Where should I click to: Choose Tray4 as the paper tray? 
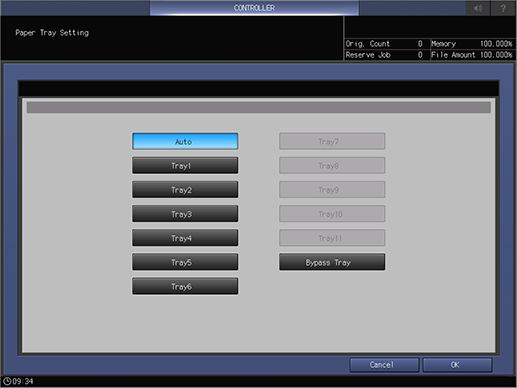tap(185, 238)
